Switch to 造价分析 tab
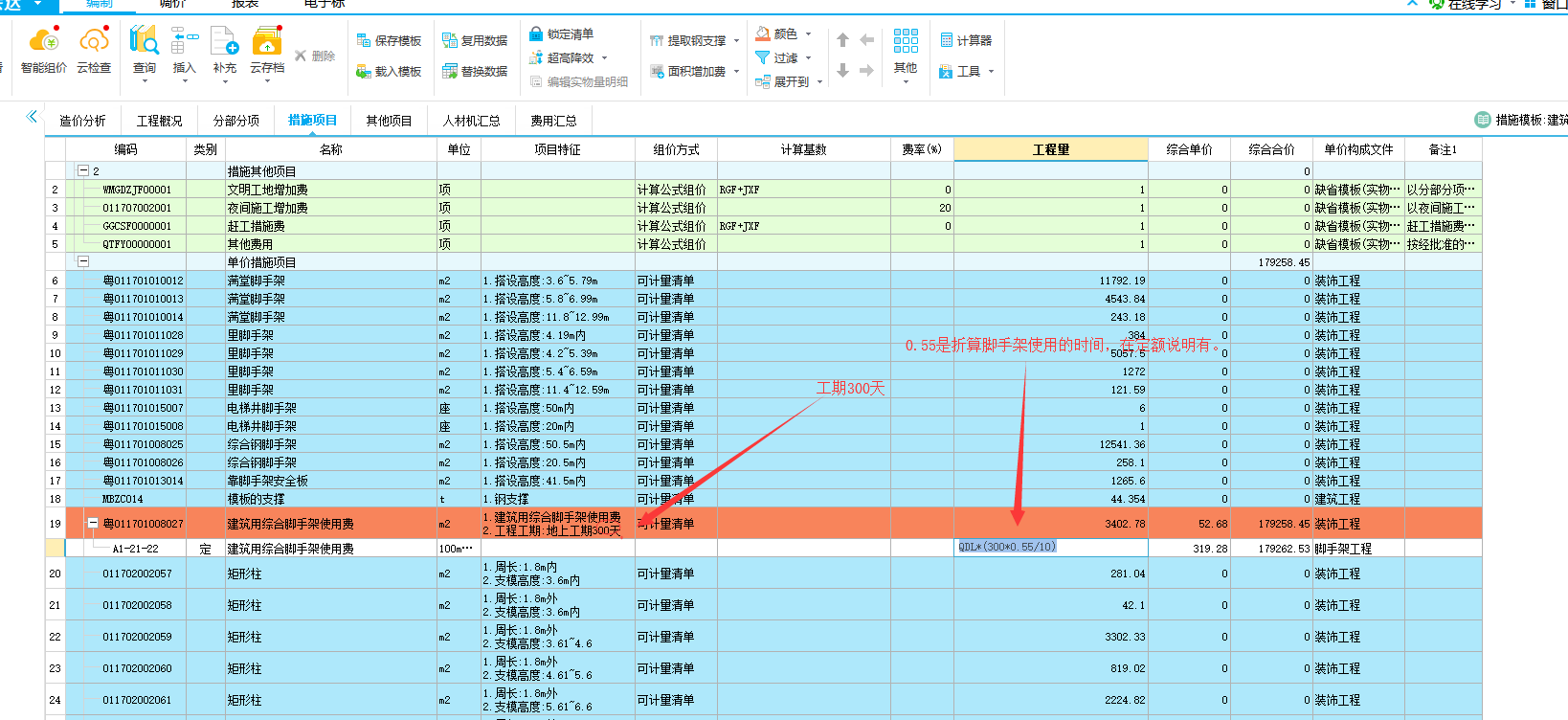The image size is (1568, 720). [x=83, y=121]
